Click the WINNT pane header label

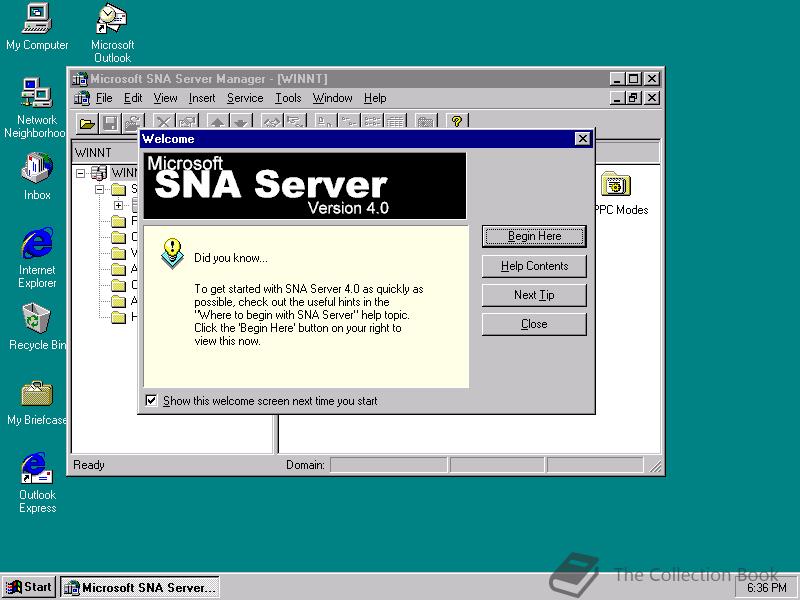(93, 153)
